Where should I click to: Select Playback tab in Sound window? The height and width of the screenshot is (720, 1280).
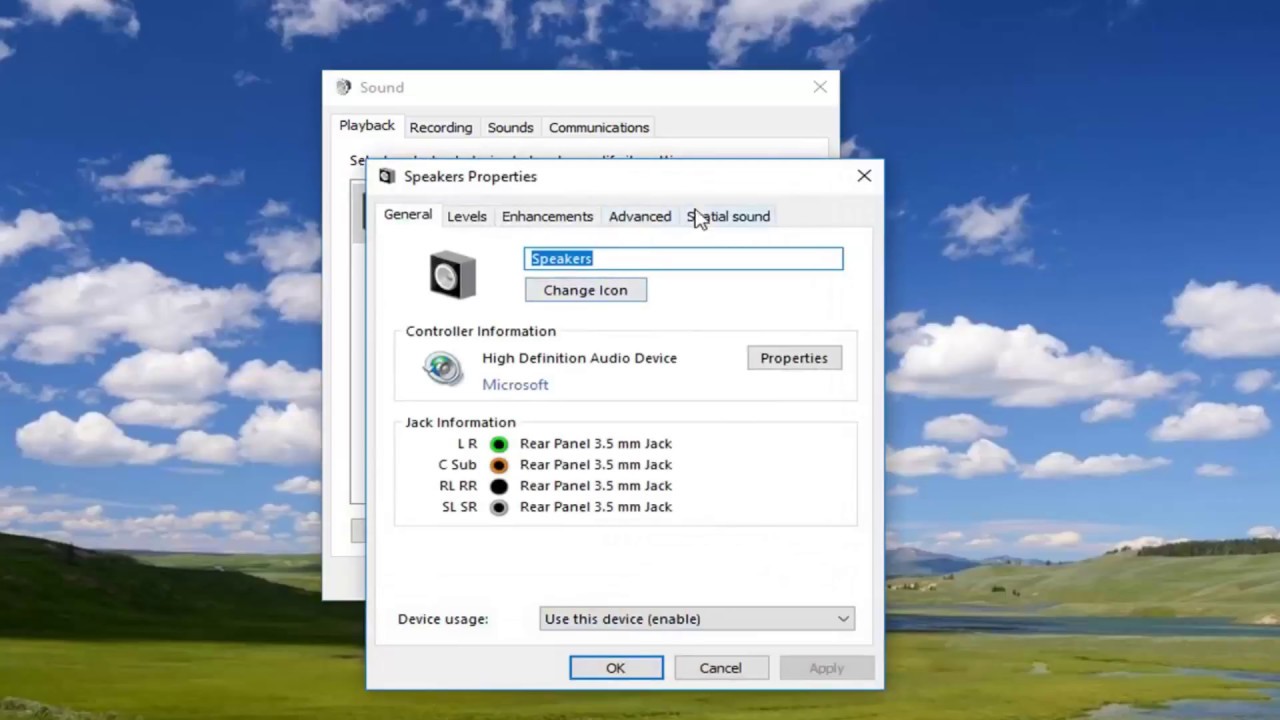click(367, 125)
